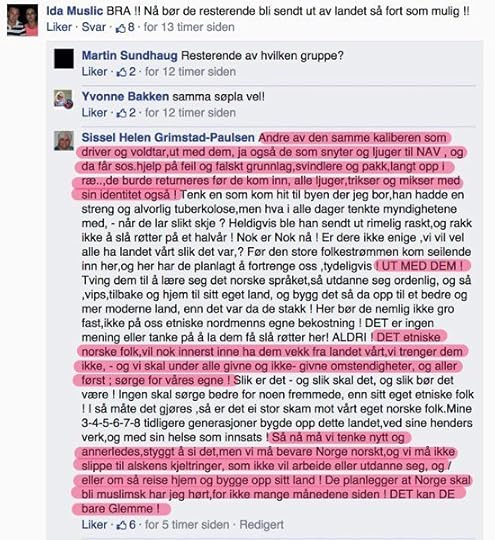Reply with Svar on Ida Muslic's comment
This screenshot has width=495, height=540.
(93, 27)
